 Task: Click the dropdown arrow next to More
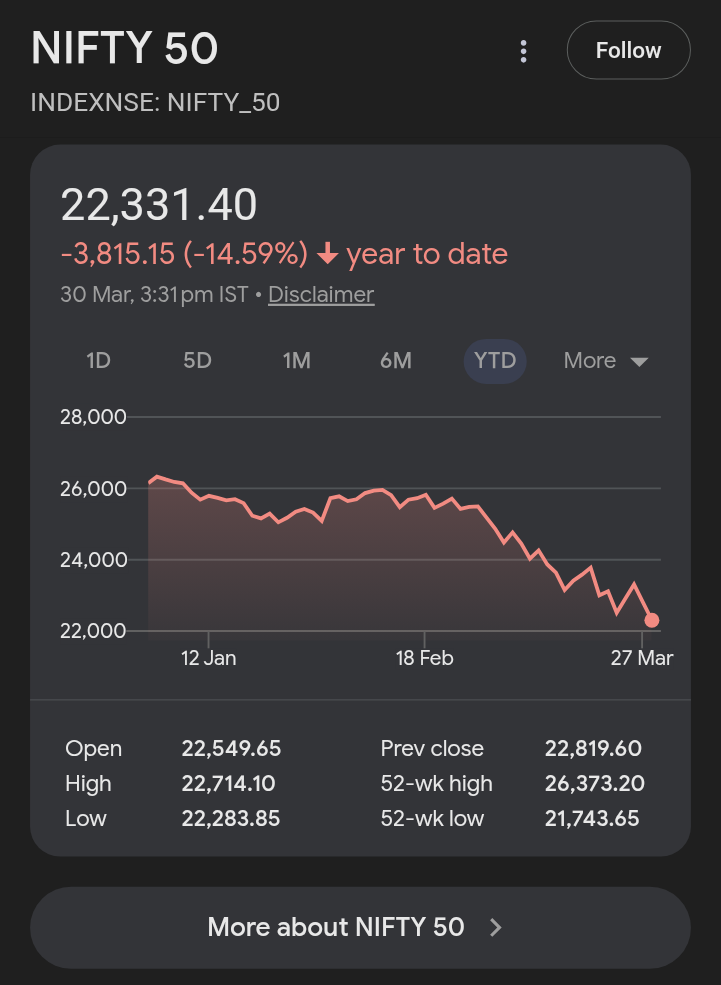(639, 362)
